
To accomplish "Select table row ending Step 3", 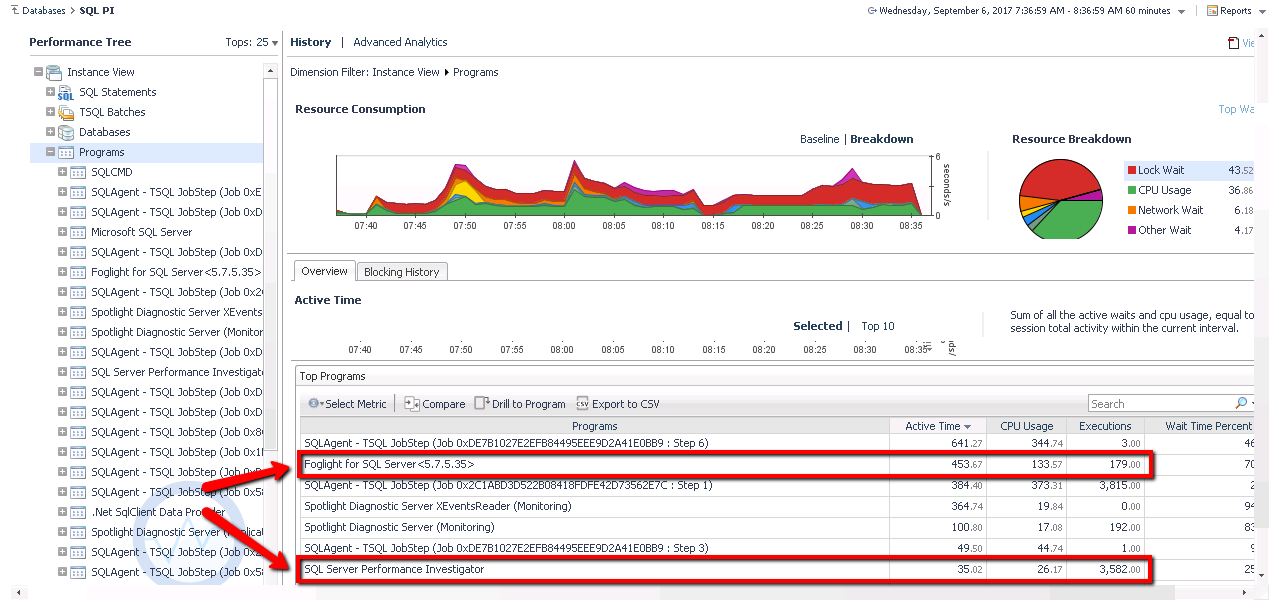I will click(x=776, y=548).
